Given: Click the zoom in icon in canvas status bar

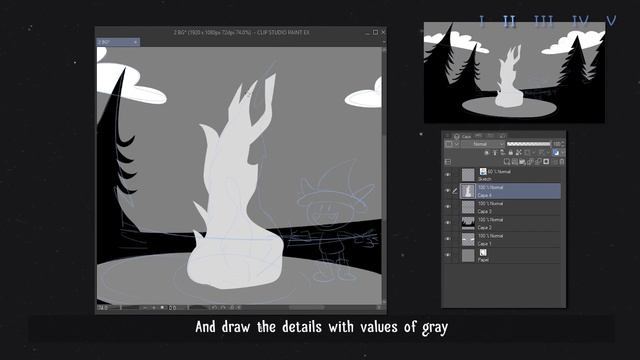Looking at the screenshot, I should [154, 308].
